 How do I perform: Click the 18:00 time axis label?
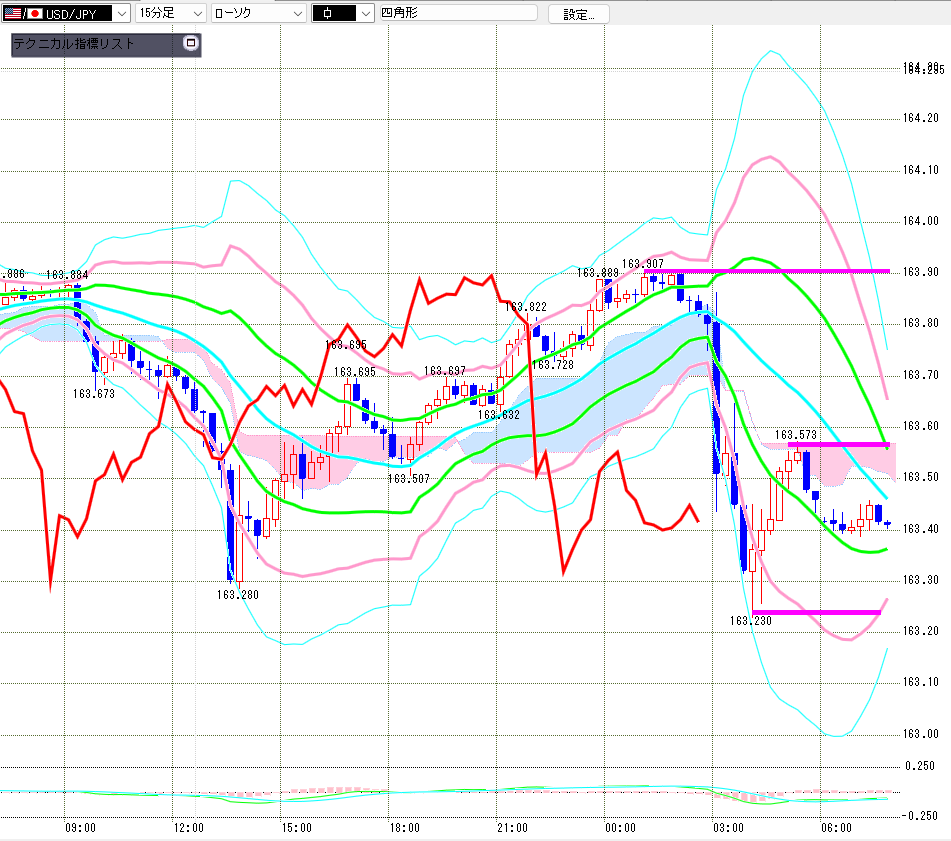tap(404, 828)
